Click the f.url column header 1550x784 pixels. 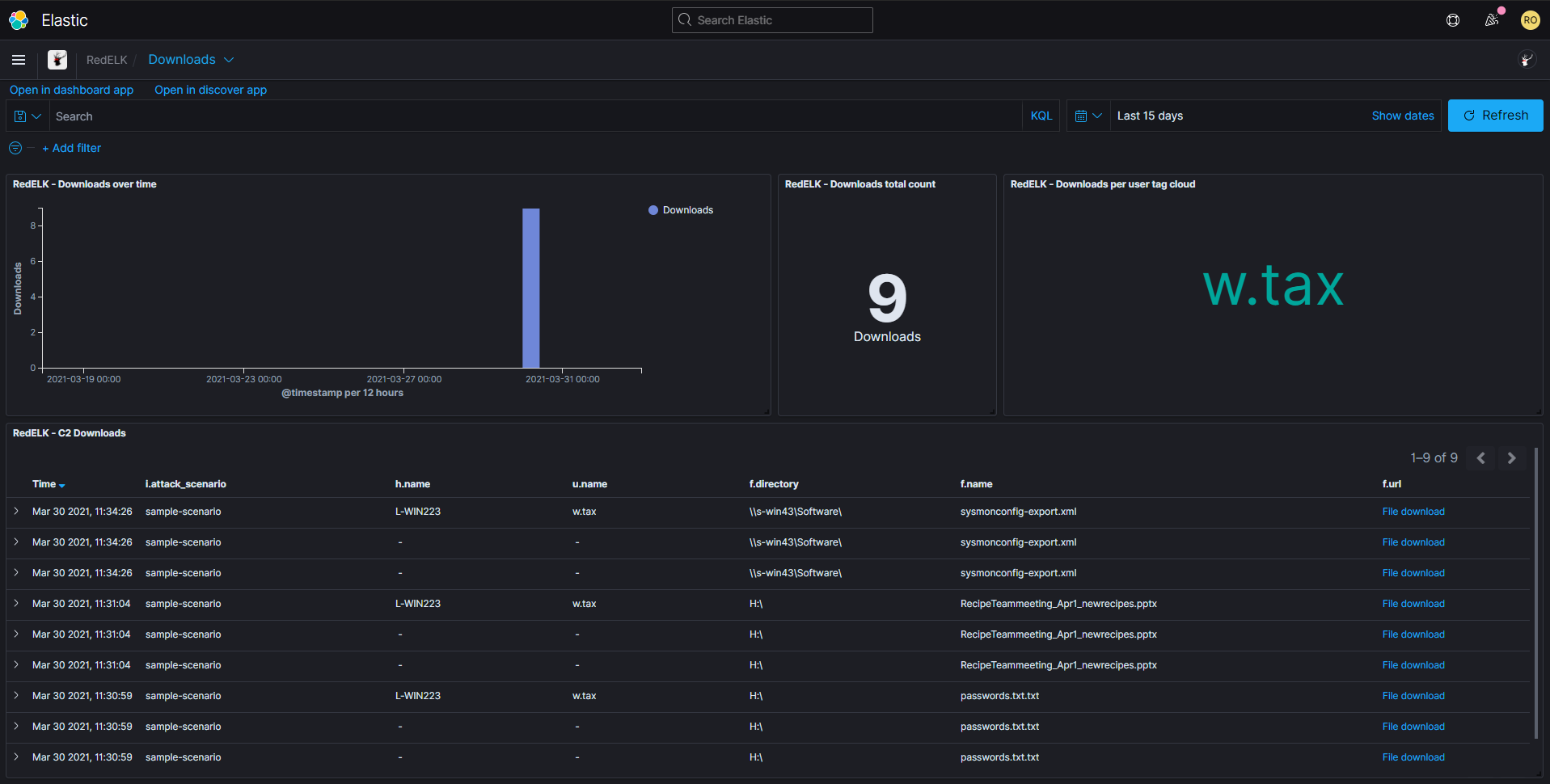[x=1392, y=484]
